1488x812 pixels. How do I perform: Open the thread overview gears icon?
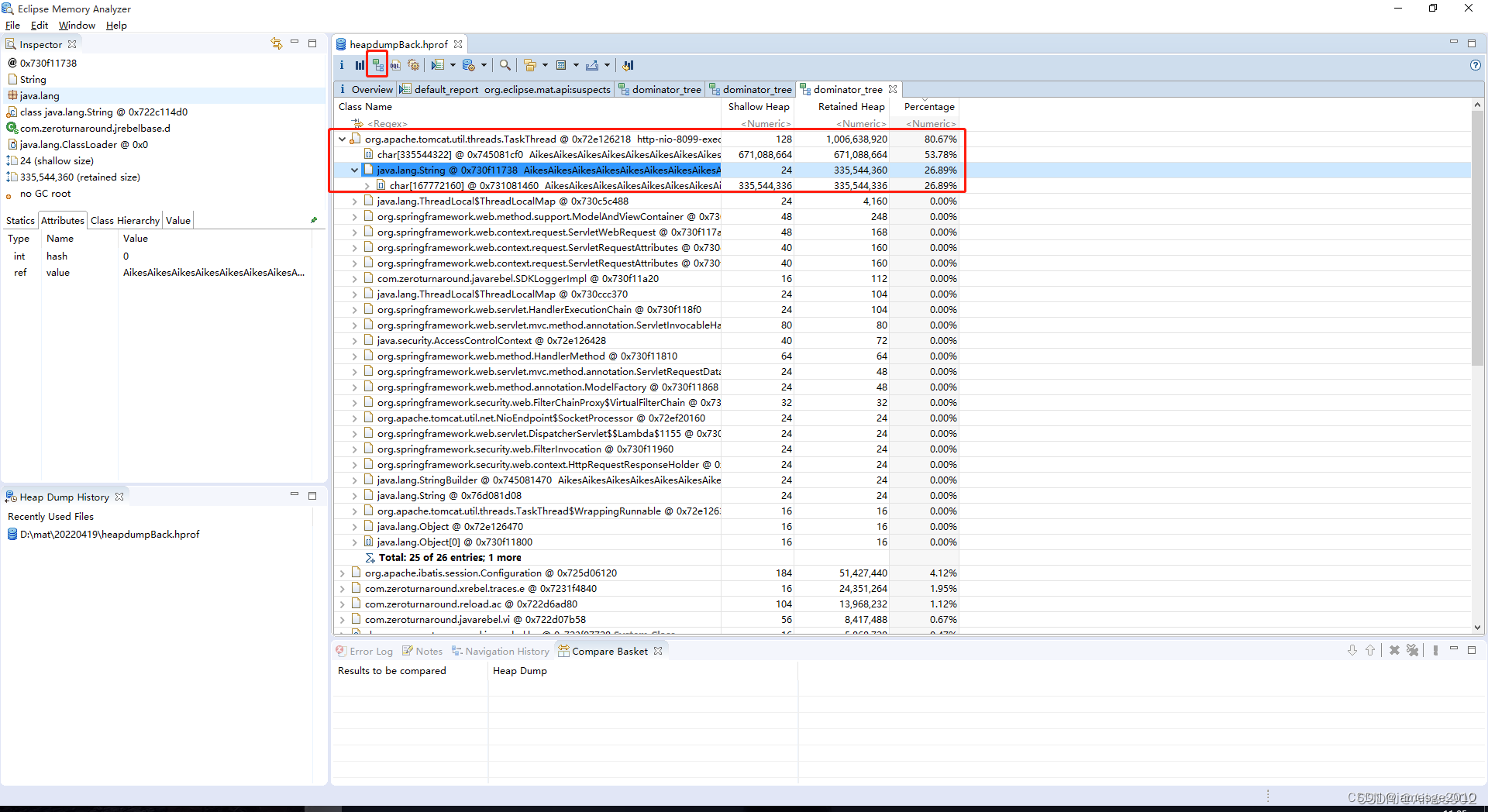(413, 65)
